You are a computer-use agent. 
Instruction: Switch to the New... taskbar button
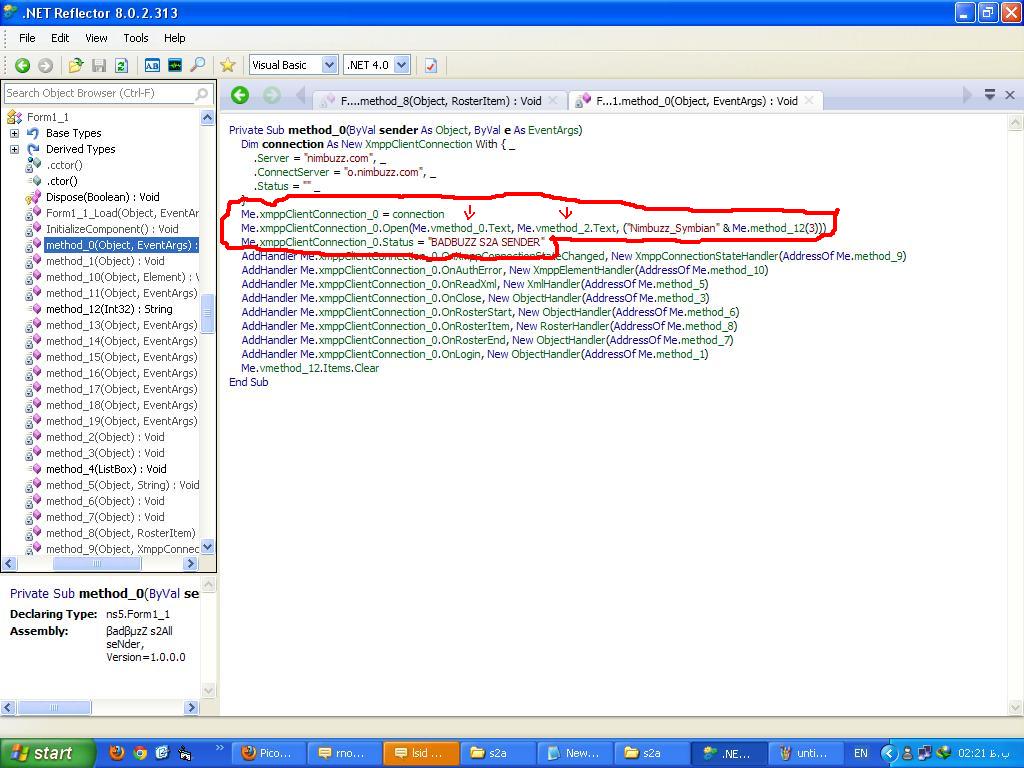click(575, 753)
